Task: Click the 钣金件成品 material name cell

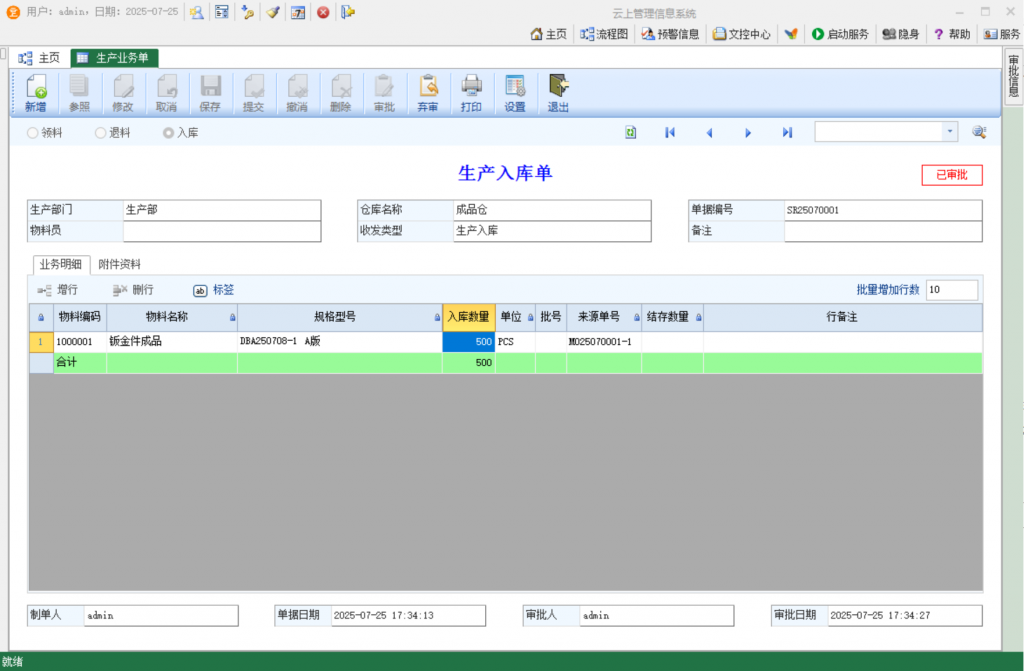Action: pos(172,341)
